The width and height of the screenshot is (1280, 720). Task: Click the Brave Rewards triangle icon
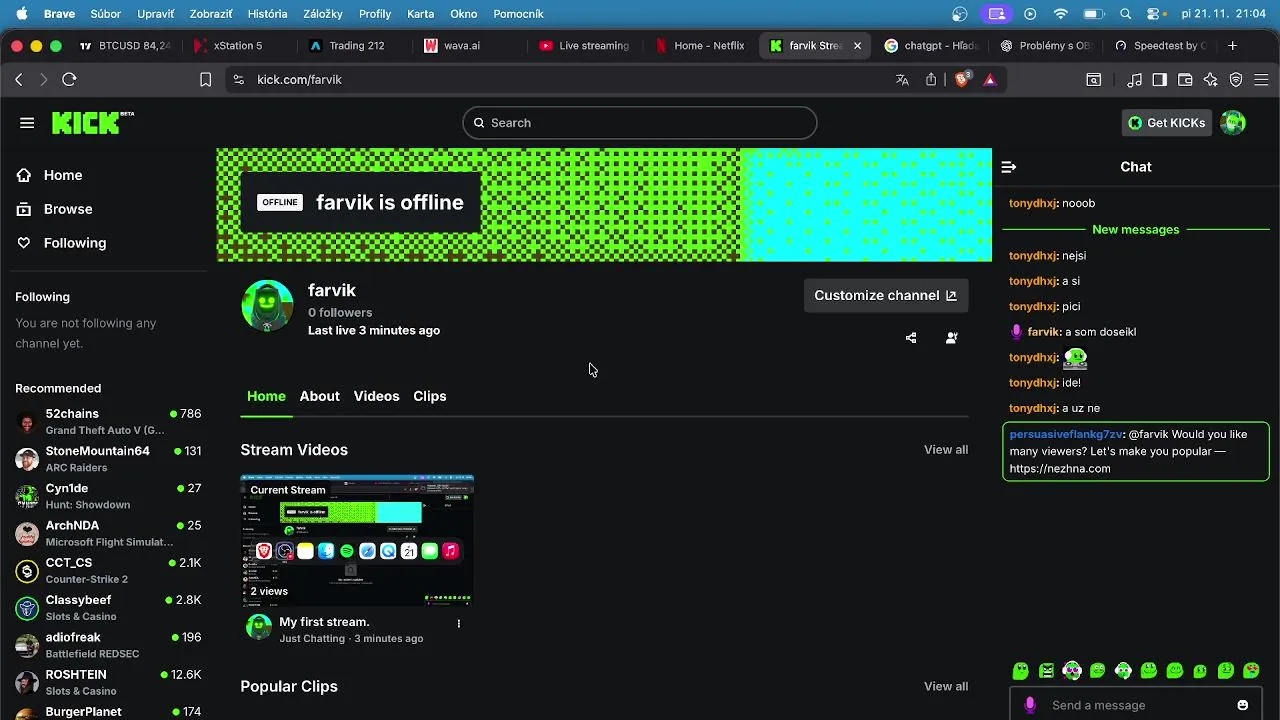[990, 79]
